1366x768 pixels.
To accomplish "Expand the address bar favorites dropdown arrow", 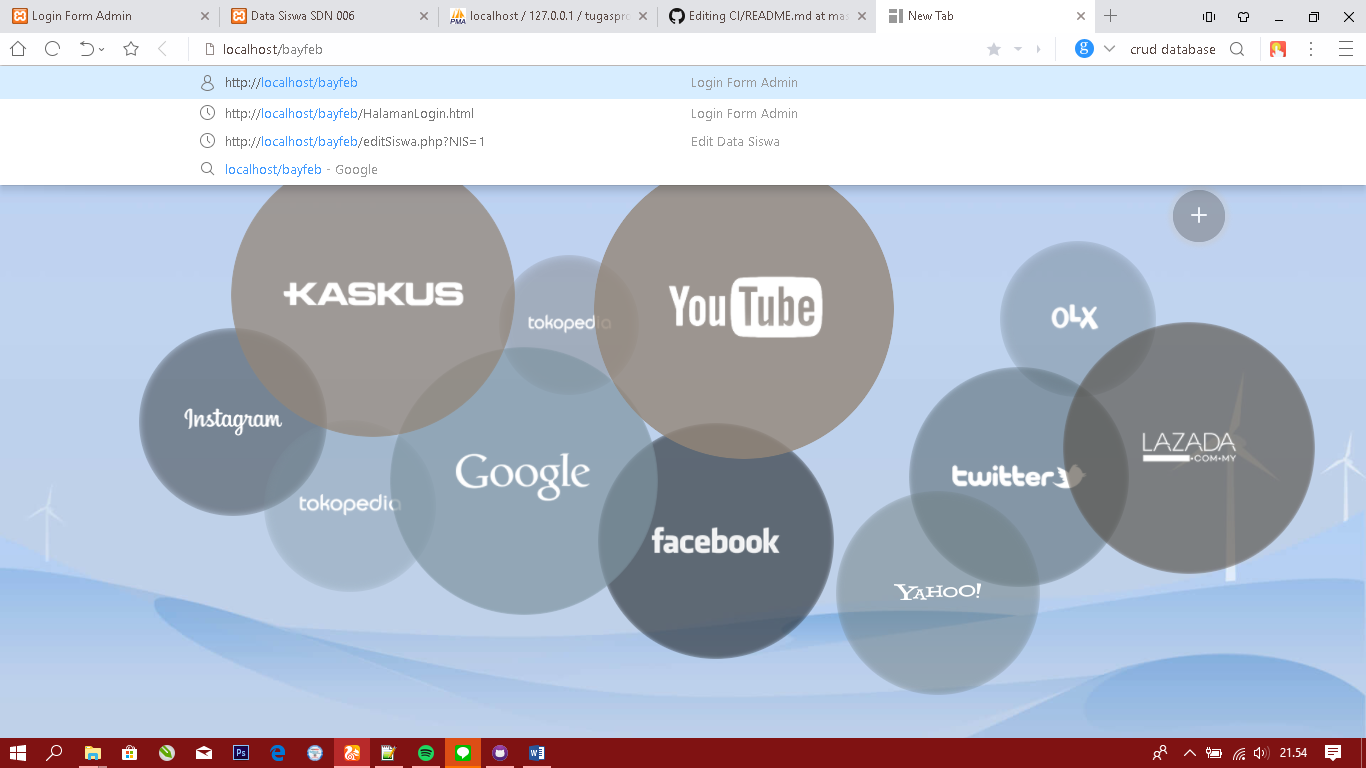I will pos(1018,49).
